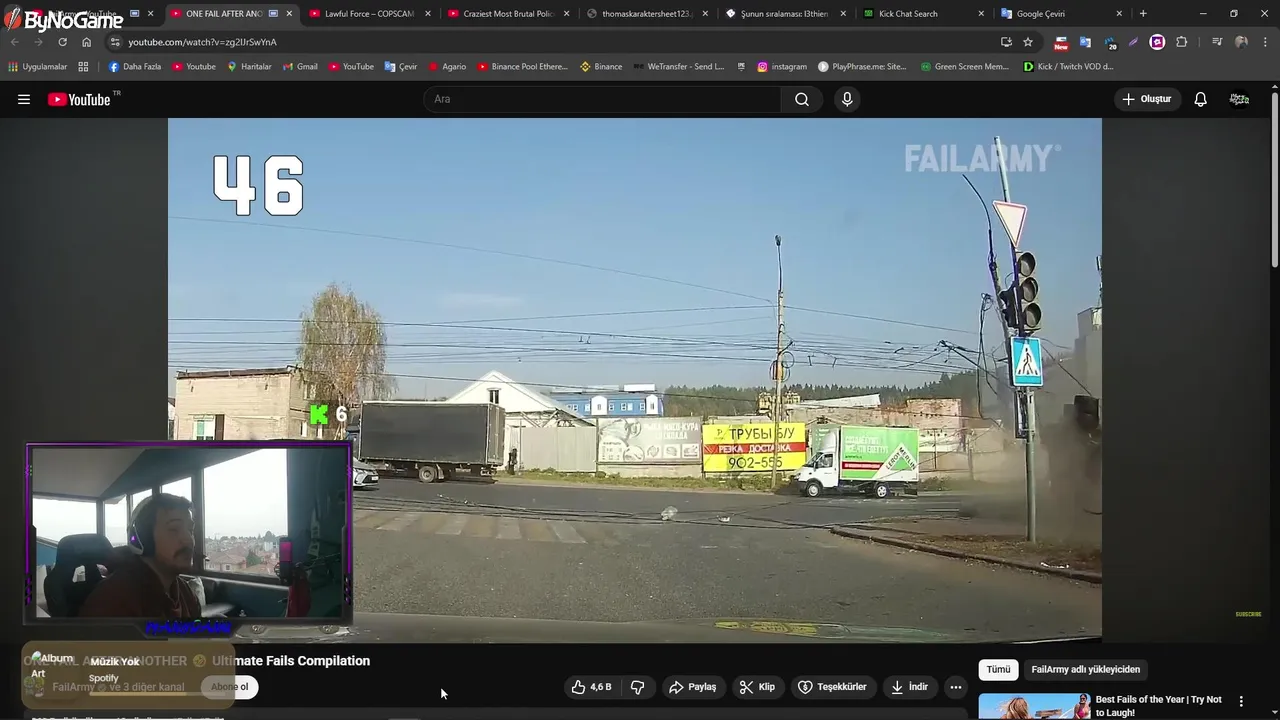This screenshot has height=720, width=1280.
Task: Like the video with thumbs up
Action: click(x=591, y=687)
